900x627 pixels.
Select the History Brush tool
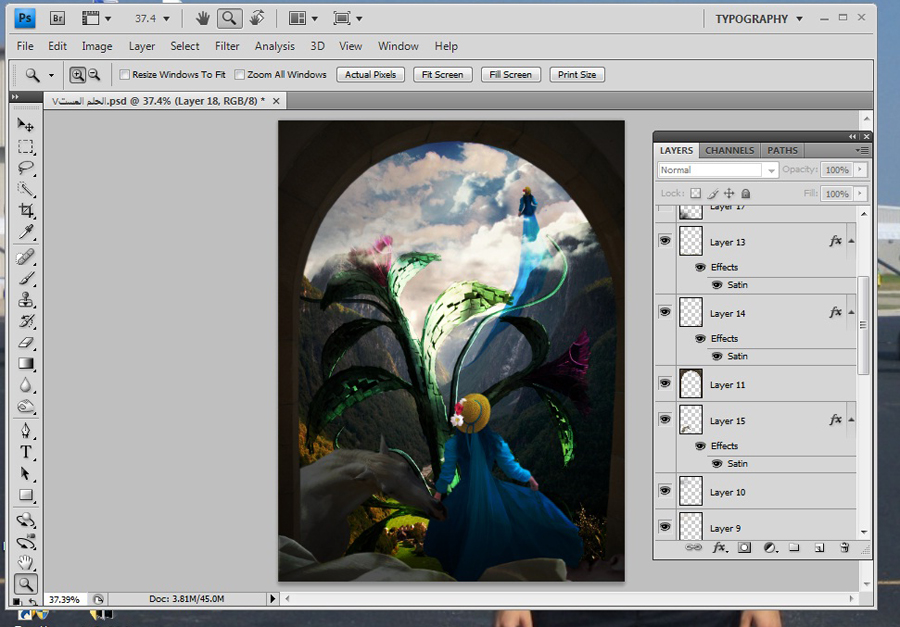25,321
